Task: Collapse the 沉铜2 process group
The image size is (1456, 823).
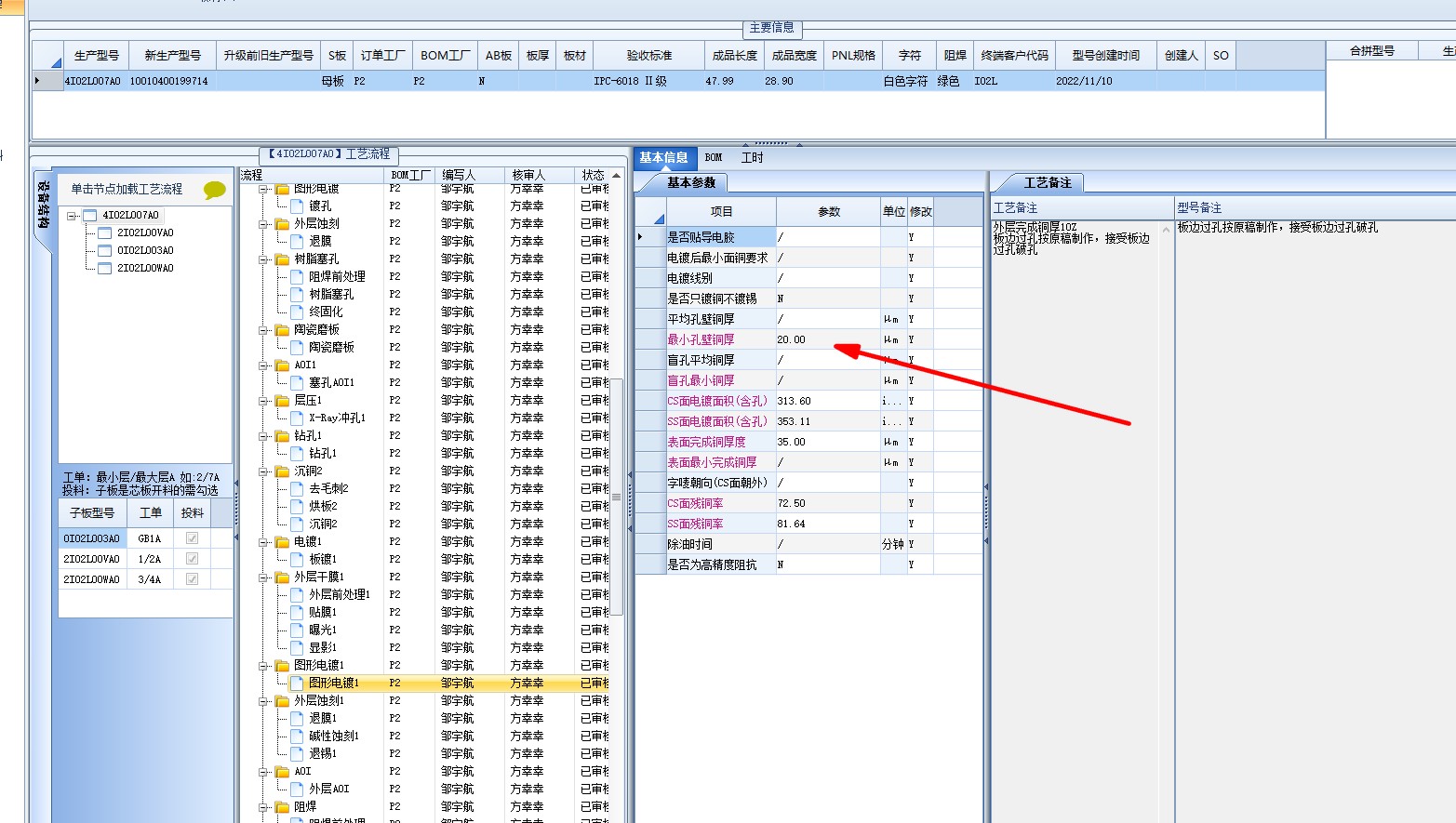Action: coord(264,471)
